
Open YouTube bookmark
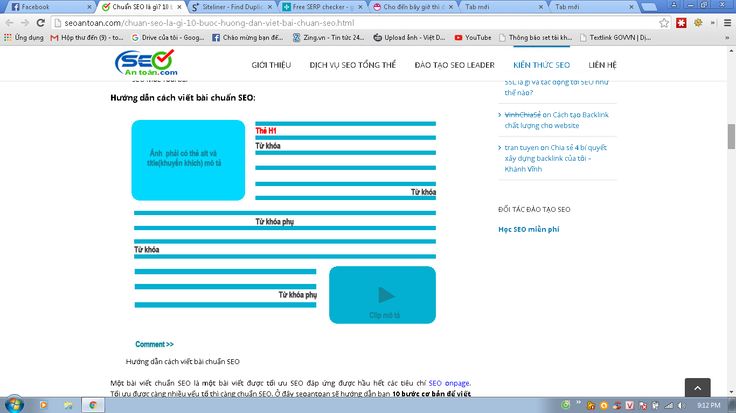pyautogui.click(x=473, y=38)
